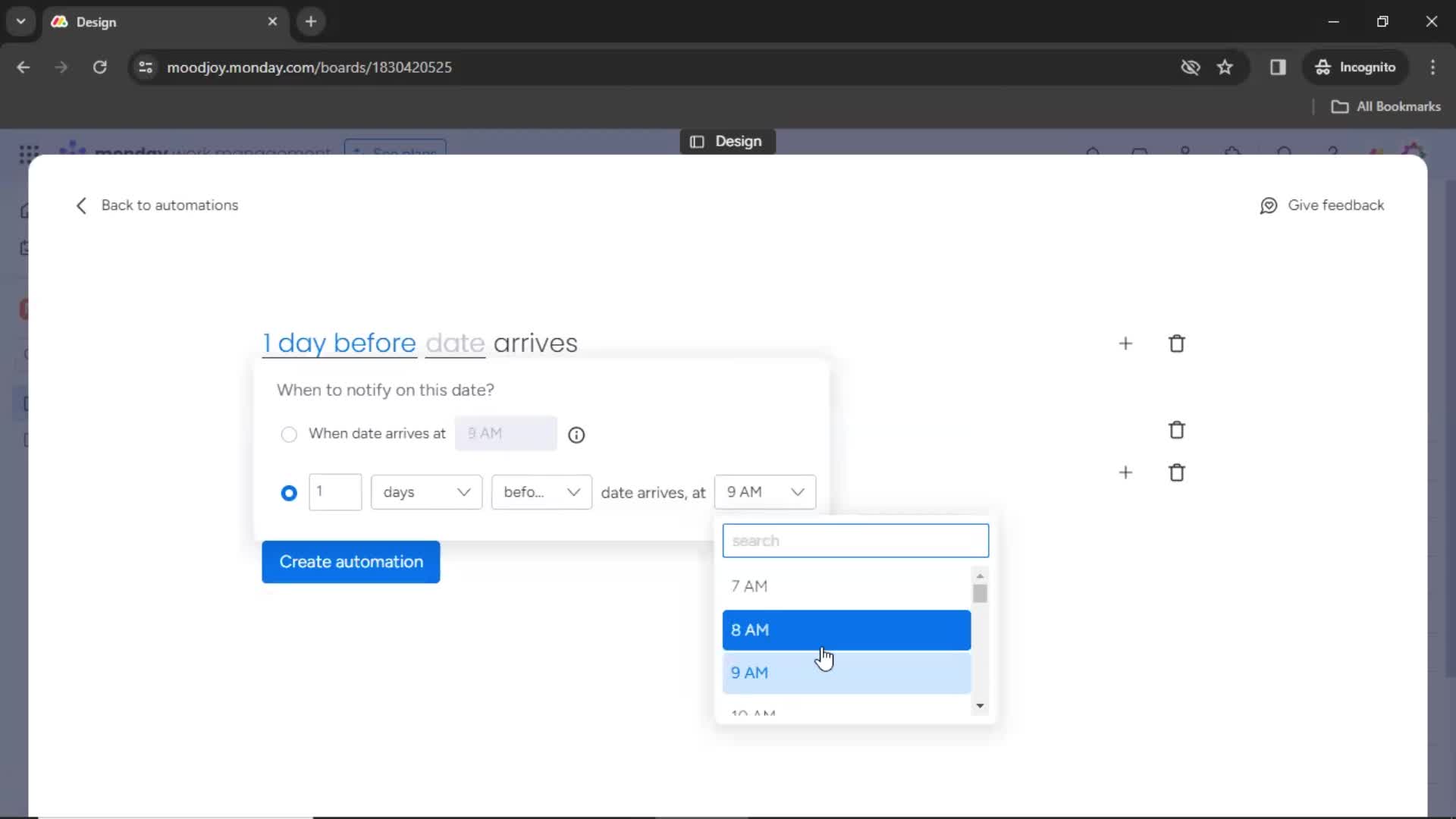
Task: Click the back arrow to automations
Action: pos(82,205)
